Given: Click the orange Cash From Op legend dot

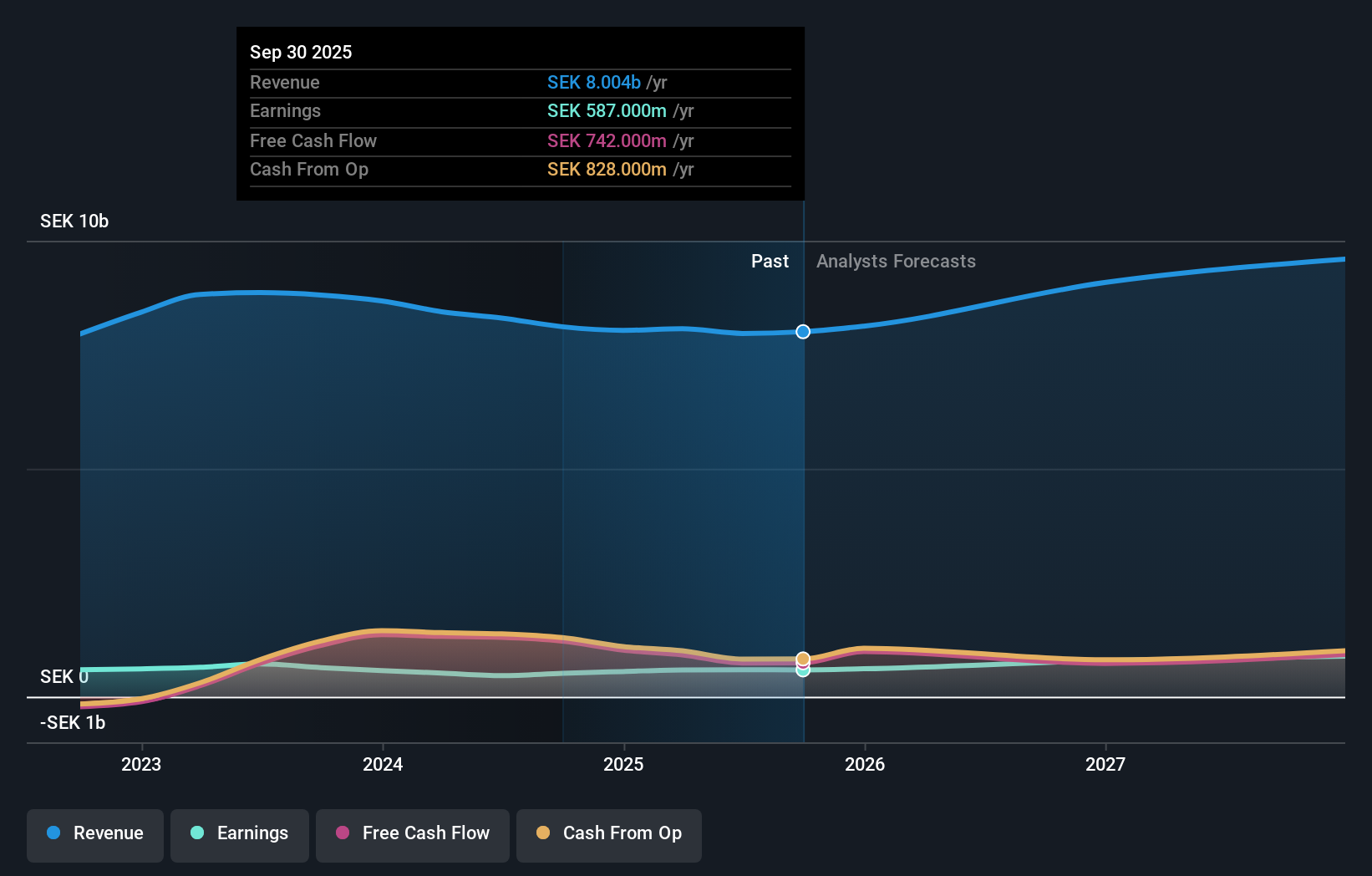Looking at the screenshot, I should pos(543,833).
